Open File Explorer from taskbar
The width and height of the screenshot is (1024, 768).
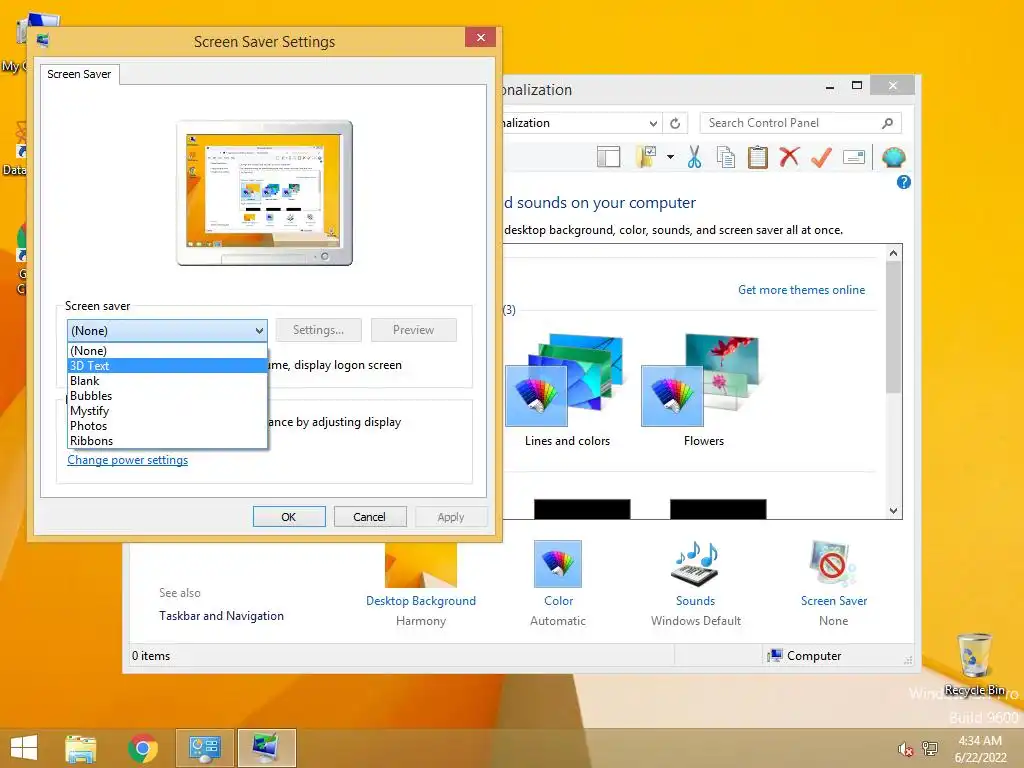pyautogui.click(x=81, y=748)
